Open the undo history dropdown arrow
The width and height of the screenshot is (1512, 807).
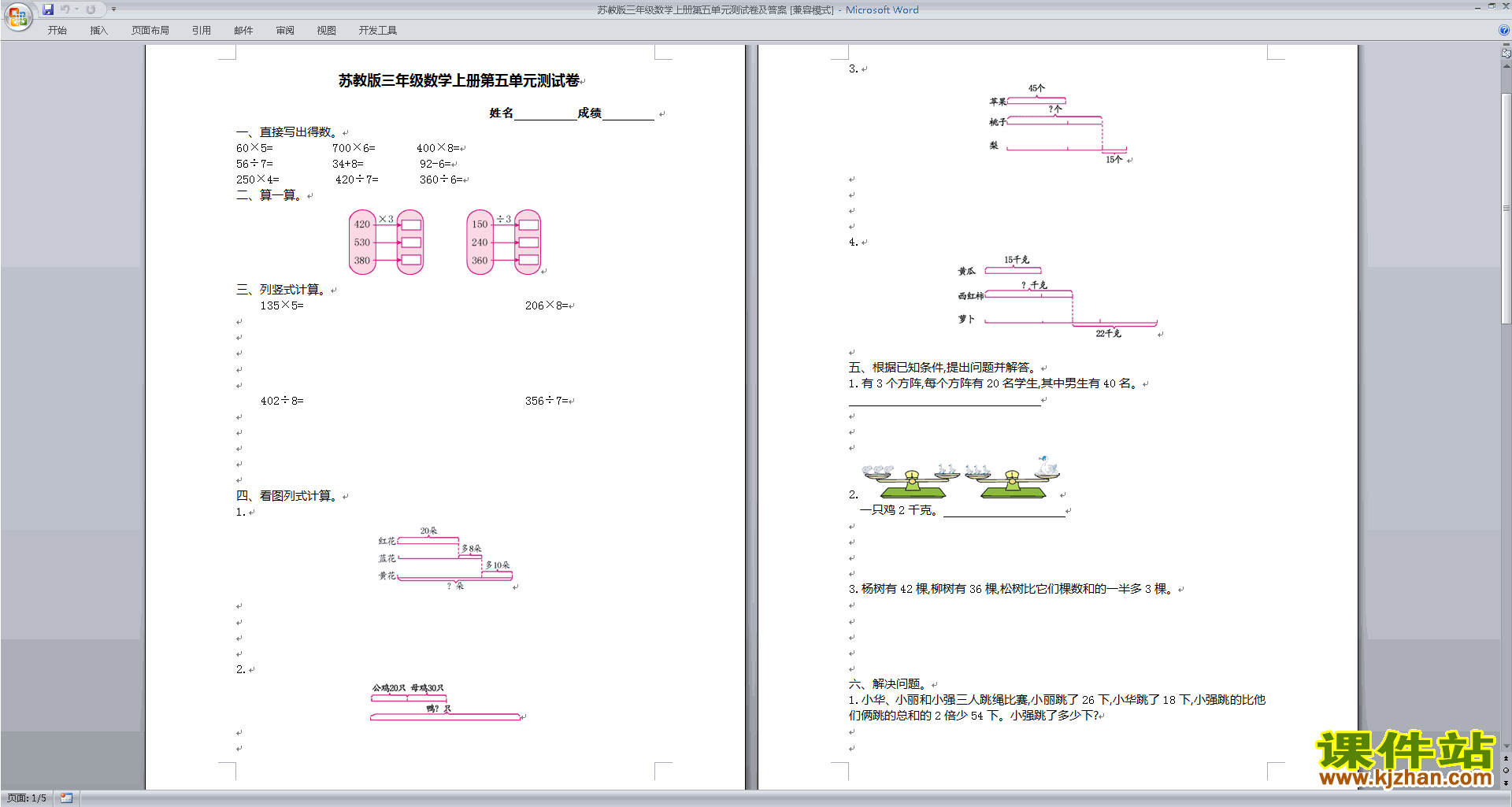[77, 9]
